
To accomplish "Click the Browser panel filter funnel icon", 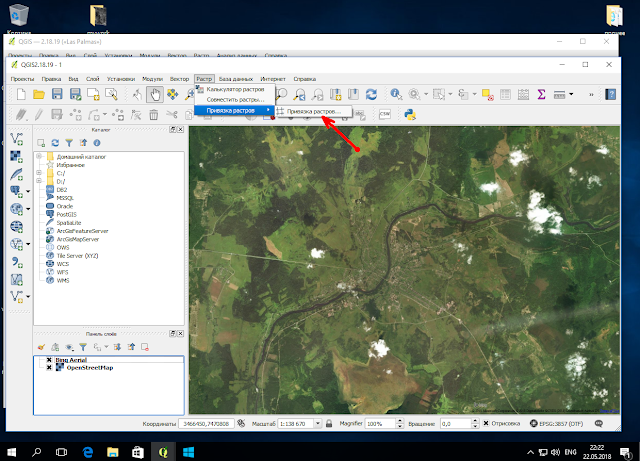I will (x=69, y=143).
